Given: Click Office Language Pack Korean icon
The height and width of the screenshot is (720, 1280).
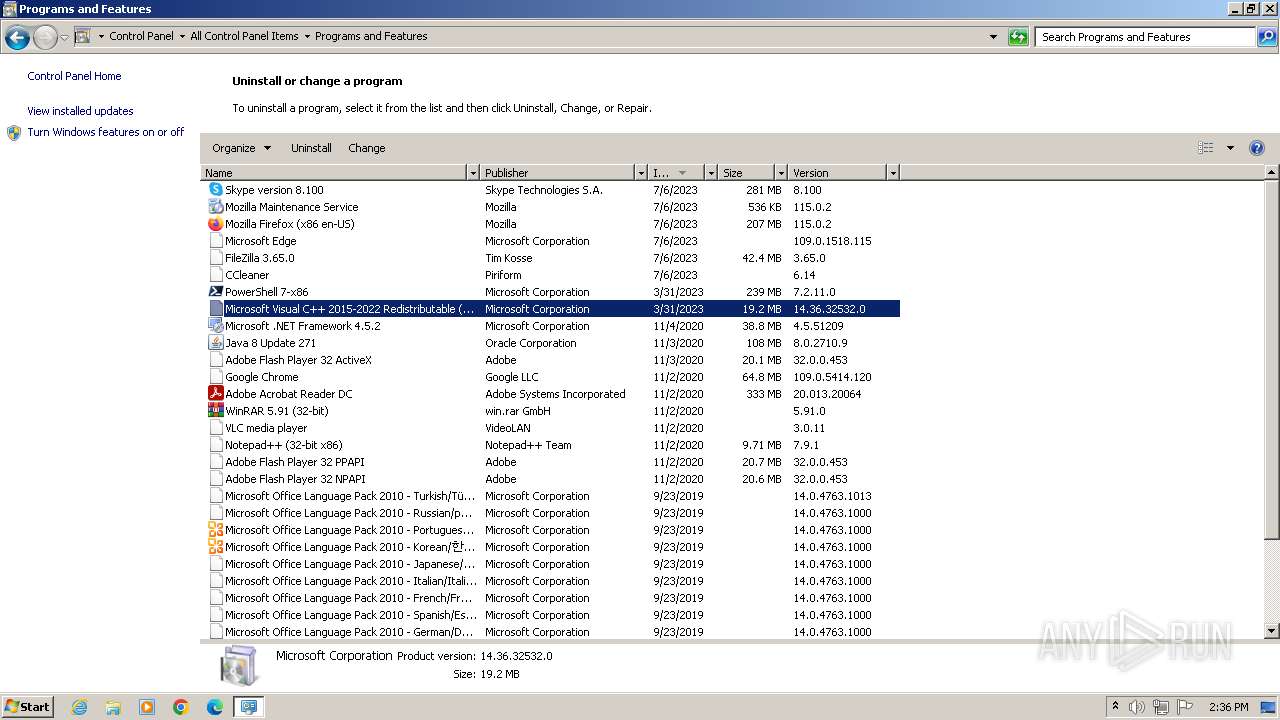Looking at the screenshot, I should (215, 547).
